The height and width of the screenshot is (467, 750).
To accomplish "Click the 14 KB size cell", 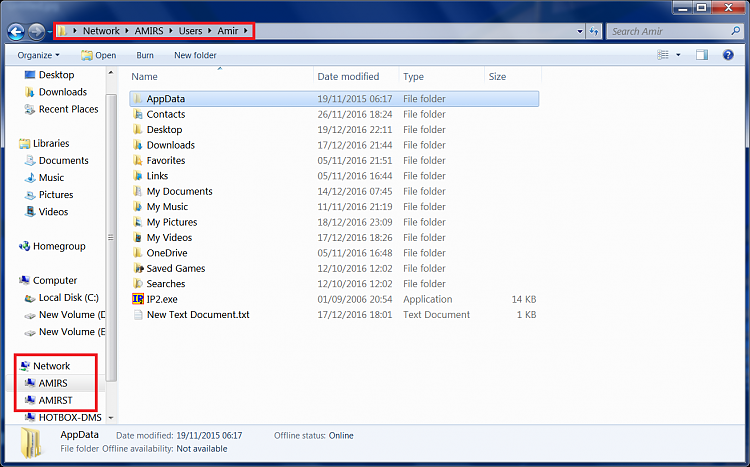I will (x=524, y=300).
